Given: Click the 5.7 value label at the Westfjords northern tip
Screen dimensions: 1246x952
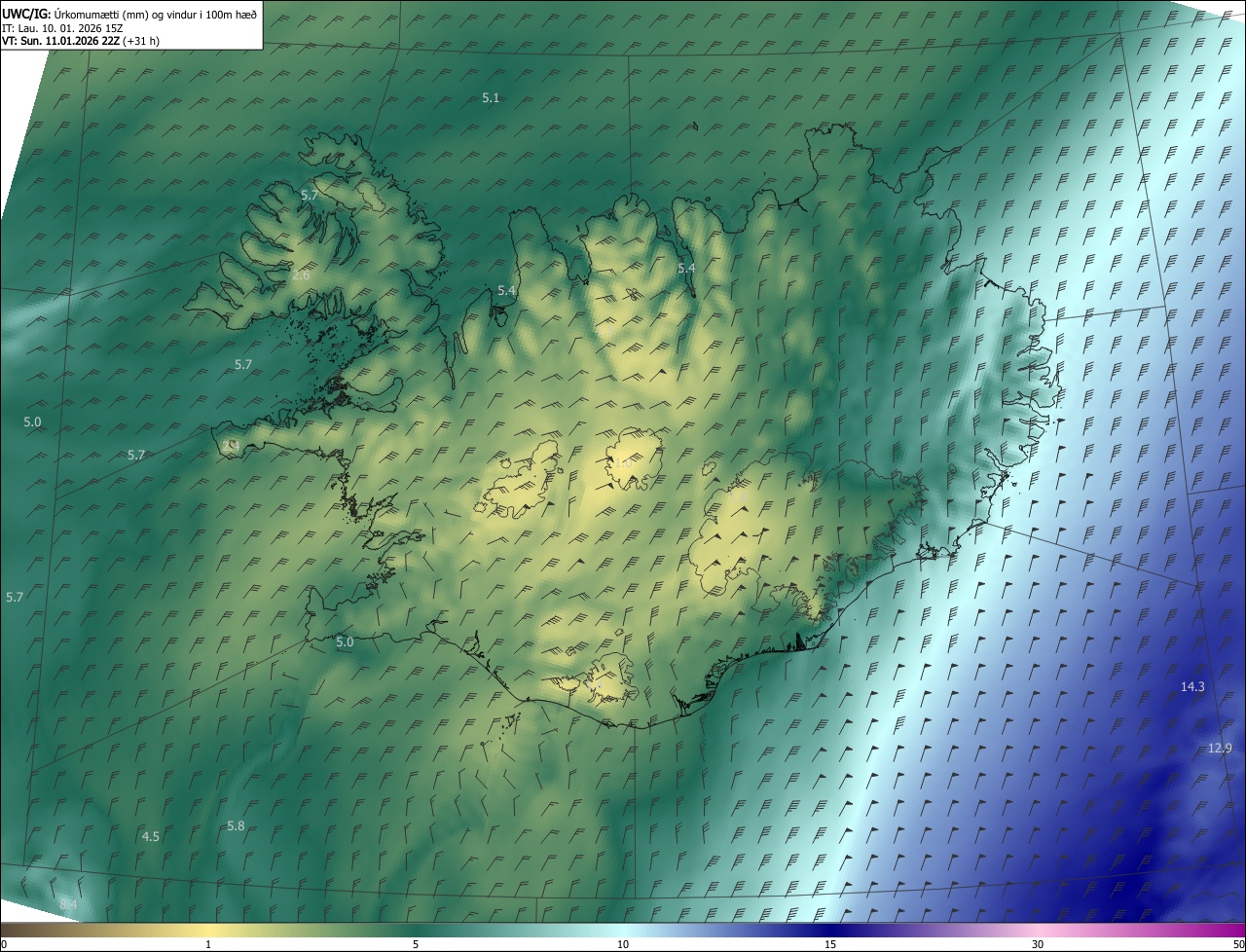Looking at the screenshot, I should (x=310, y=196).
